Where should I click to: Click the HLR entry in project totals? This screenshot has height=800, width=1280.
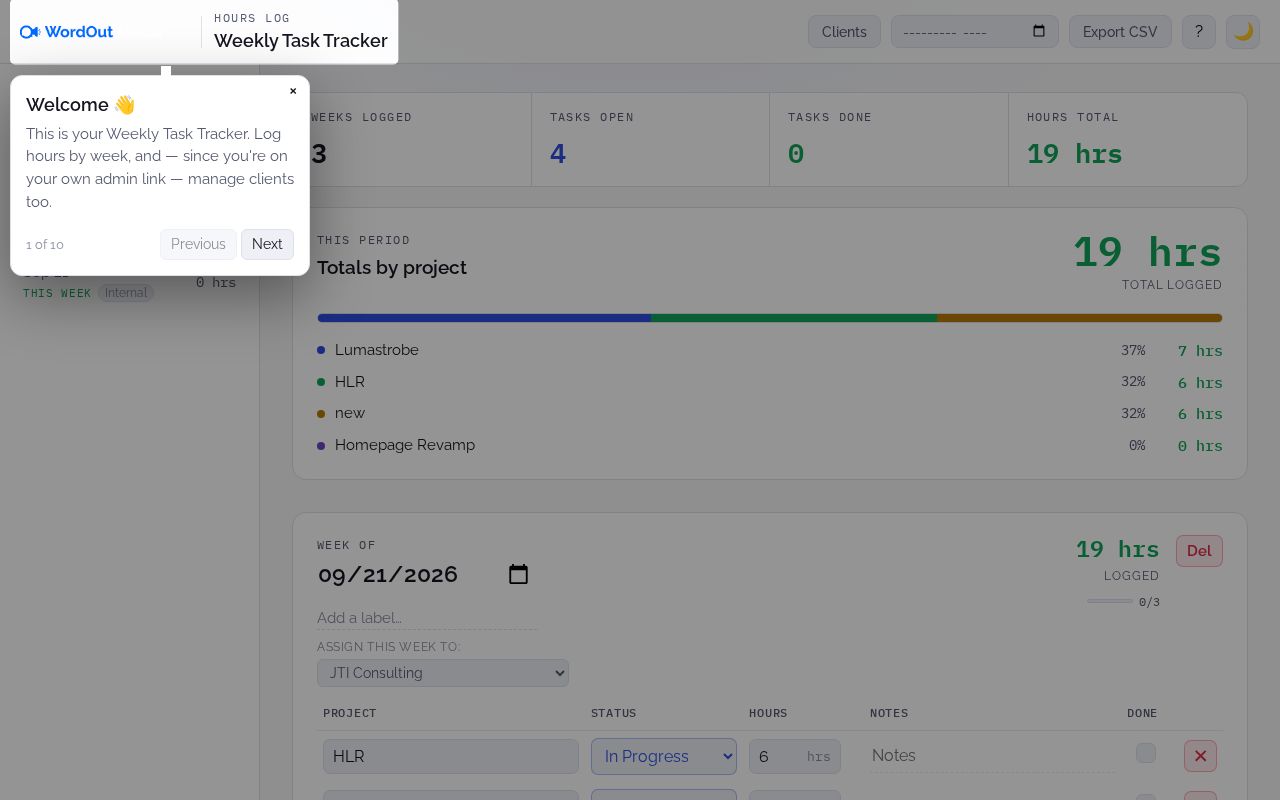pyautogui.click(x=770, y=382)
